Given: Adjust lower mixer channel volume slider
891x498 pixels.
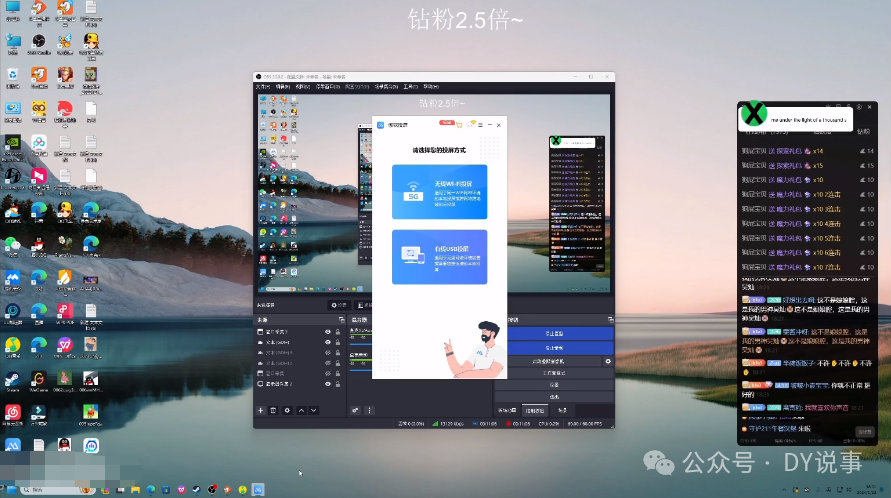Looking at the screenshot, I should pos(360,371).
